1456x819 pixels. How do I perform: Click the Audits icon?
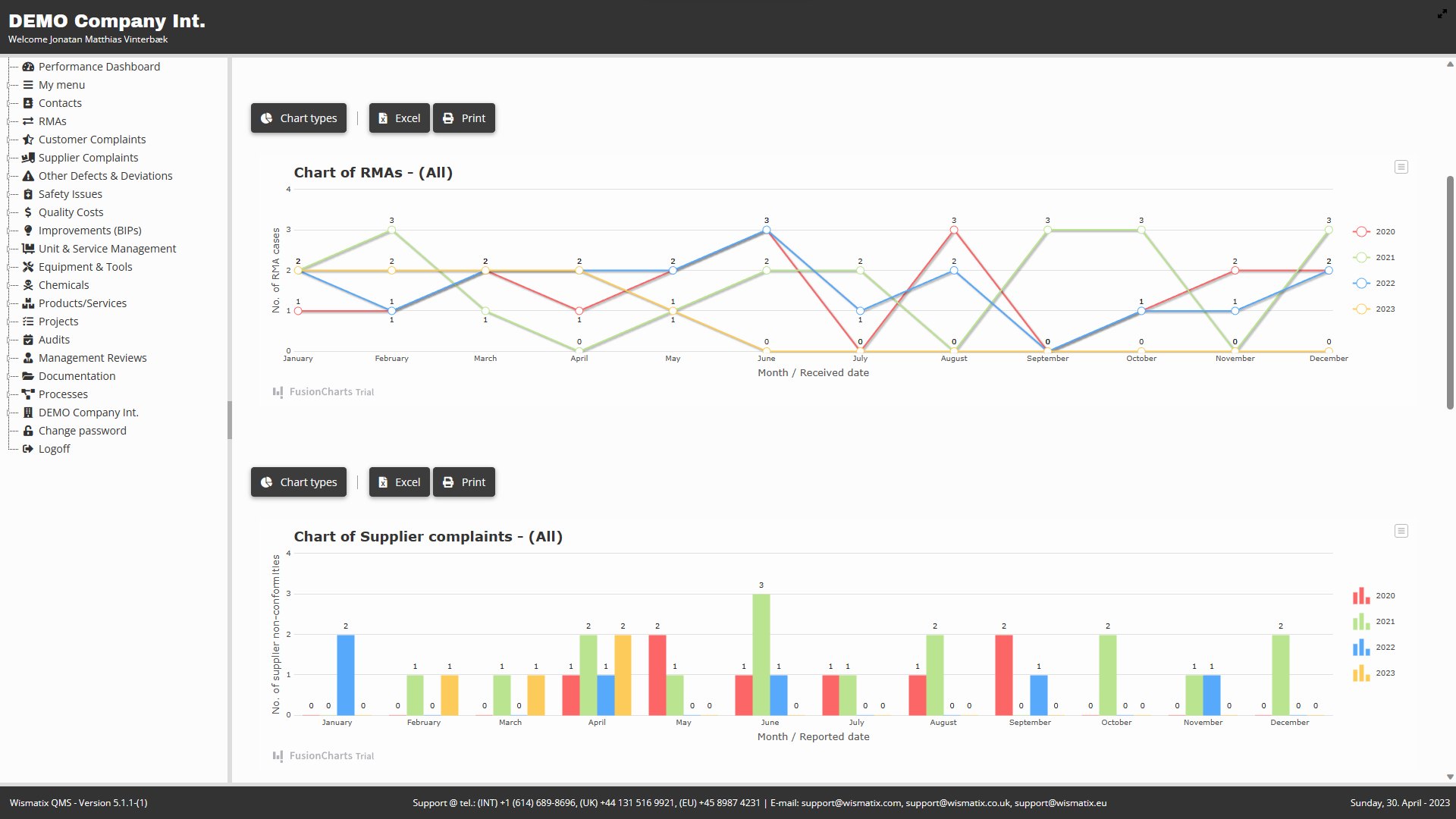[27, 339]
